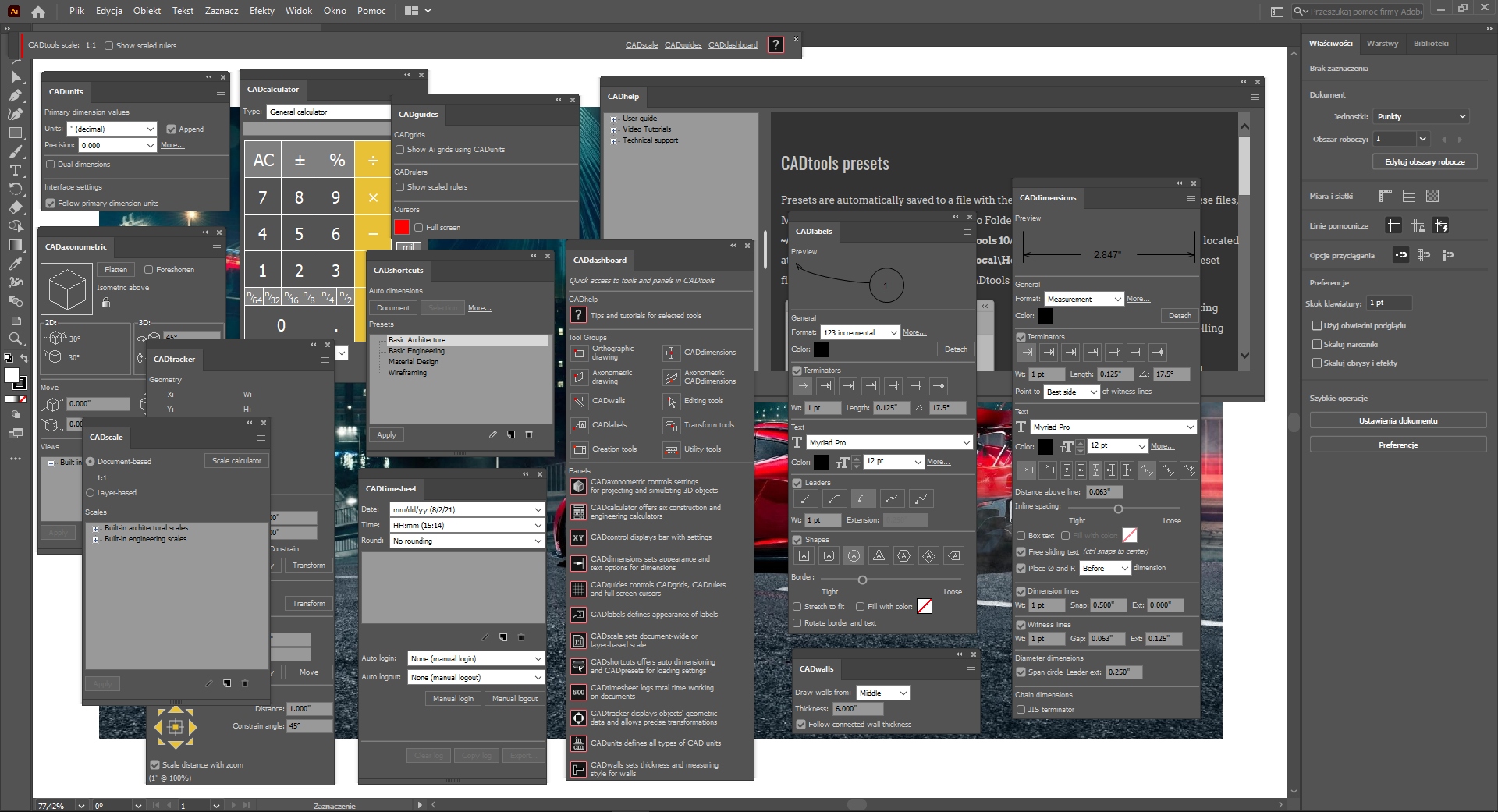Open CADlabels tool group icon in CADdashboard
This screenshot has width=1498, height=812.
click(x=579, y=426)
